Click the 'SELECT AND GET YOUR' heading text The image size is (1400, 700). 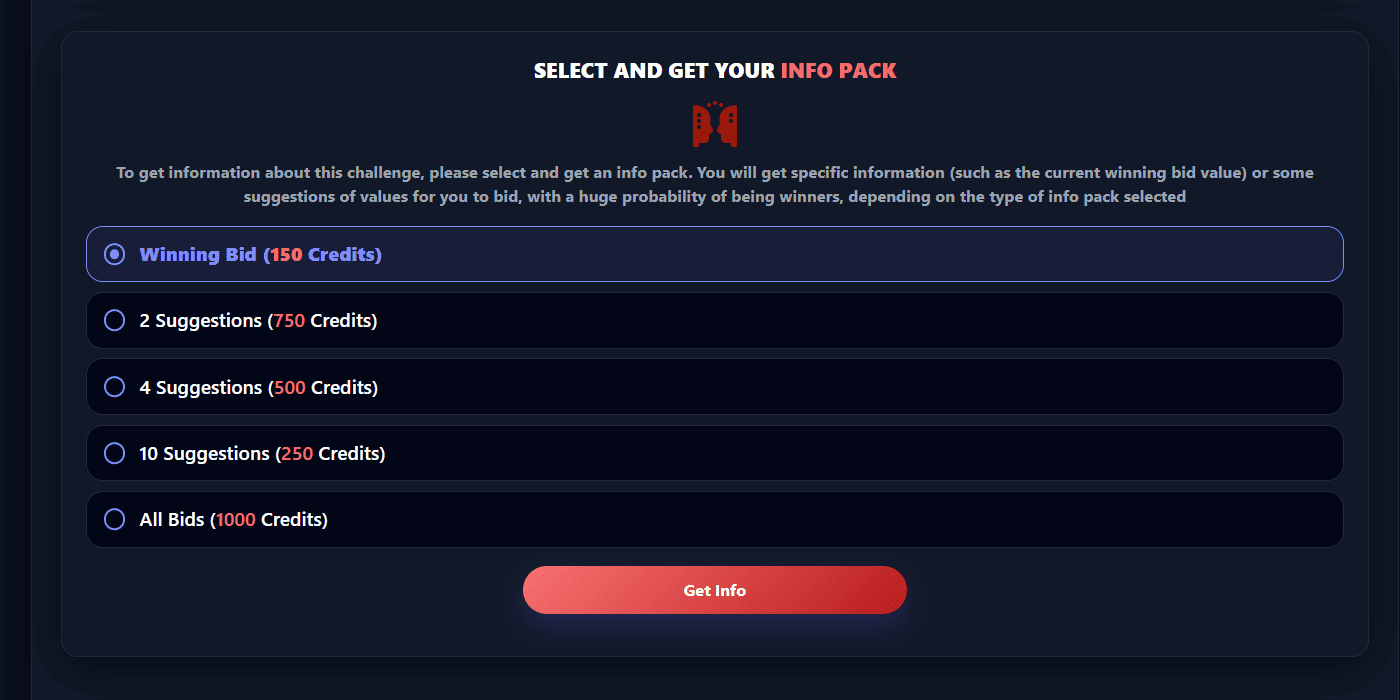[654, 71]
